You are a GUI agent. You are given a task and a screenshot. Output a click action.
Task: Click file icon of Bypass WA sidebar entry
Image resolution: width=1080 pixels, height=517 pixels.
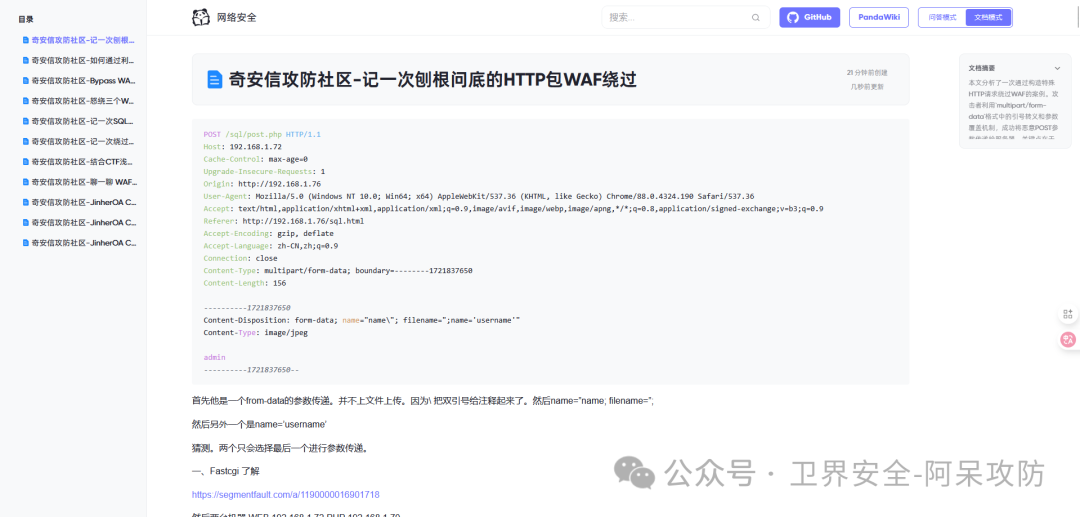[x=25, y=81]
